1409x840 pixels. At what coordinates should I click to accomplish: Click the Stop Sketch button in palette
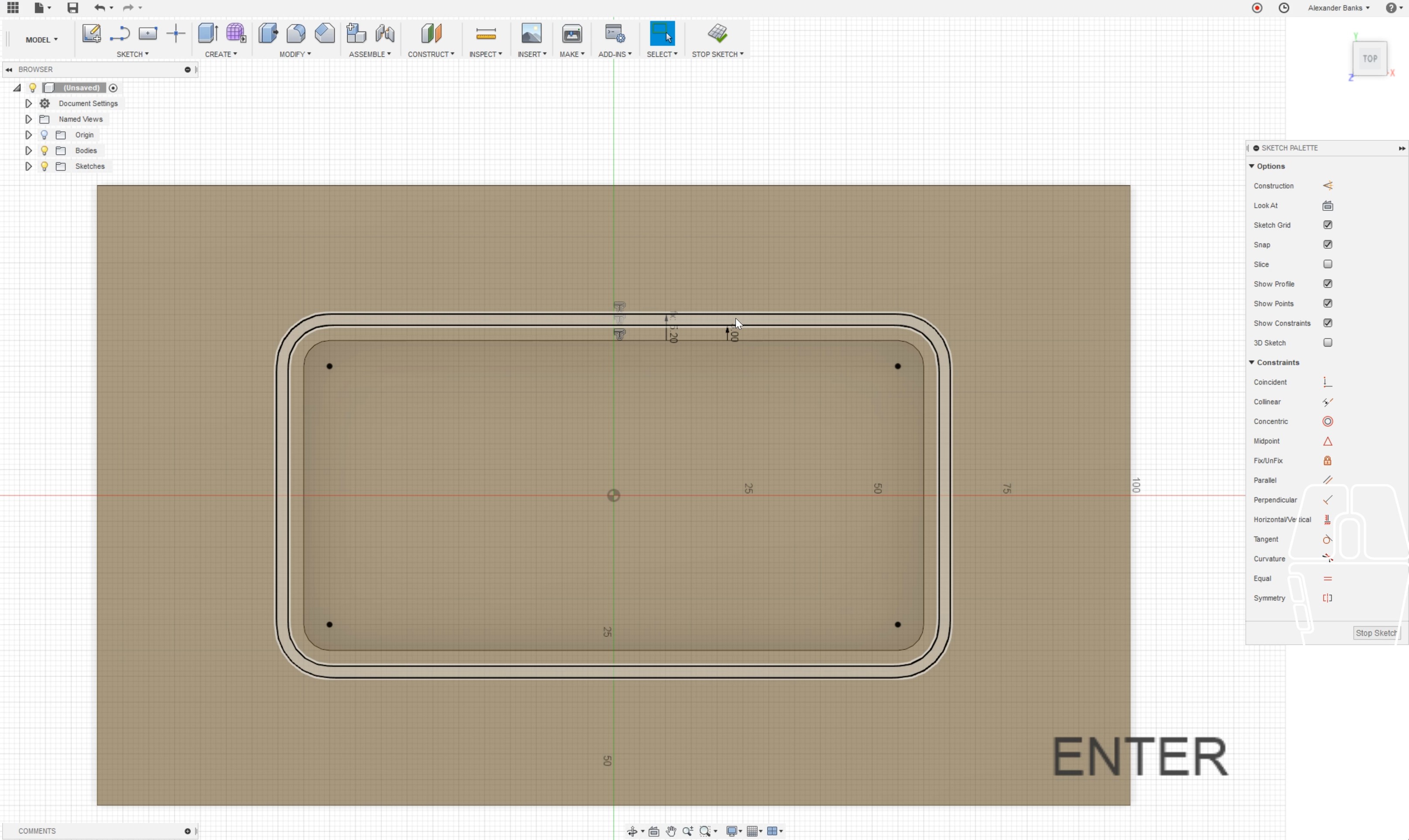tap(1375, 633)
